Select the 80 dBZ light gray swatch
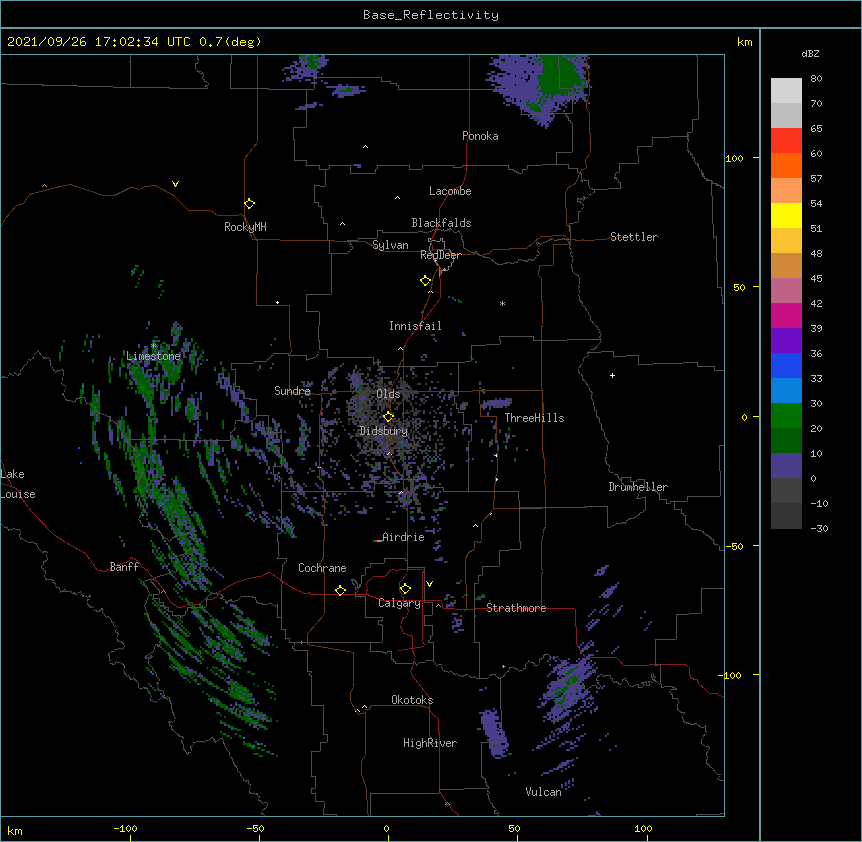Screen dimensions: 862x842 tap(786, 91)
